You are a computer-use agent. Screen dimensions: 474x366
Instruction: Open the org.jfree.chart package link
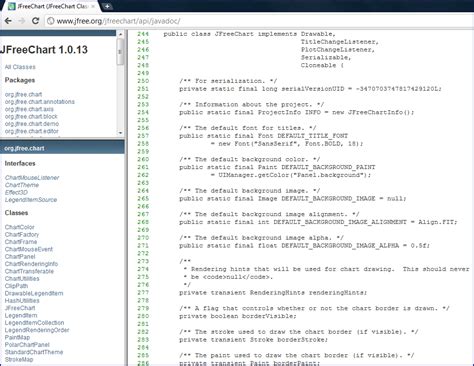[x=23, y=94]
